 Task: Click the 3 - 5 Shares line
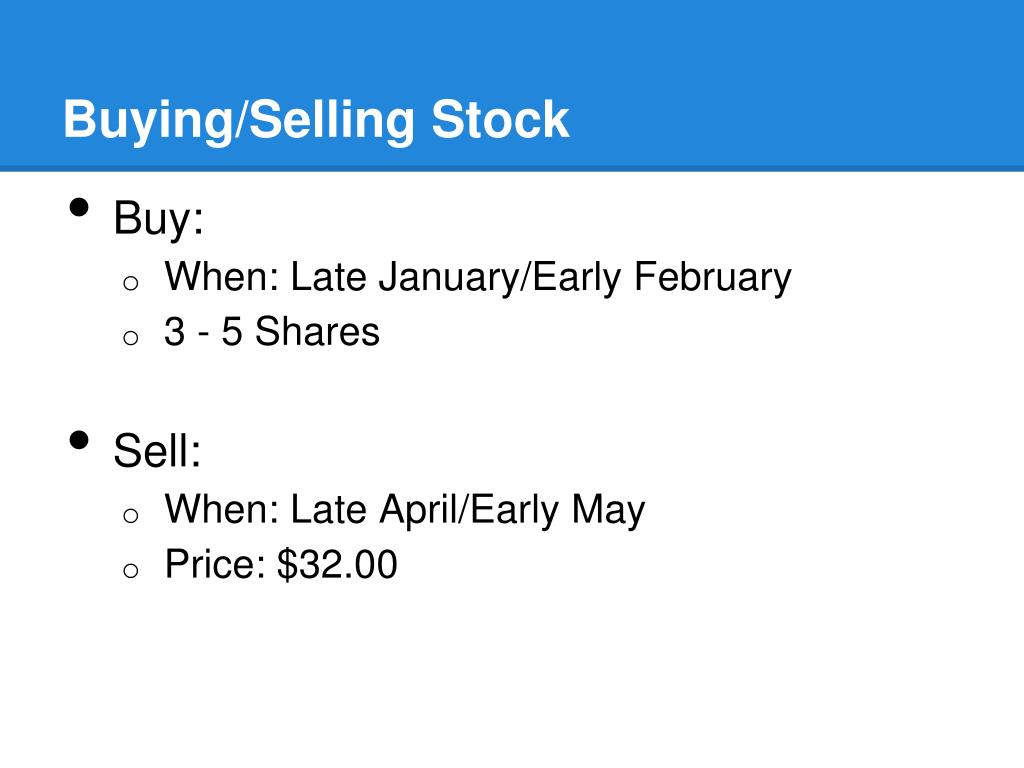point(272,332)
